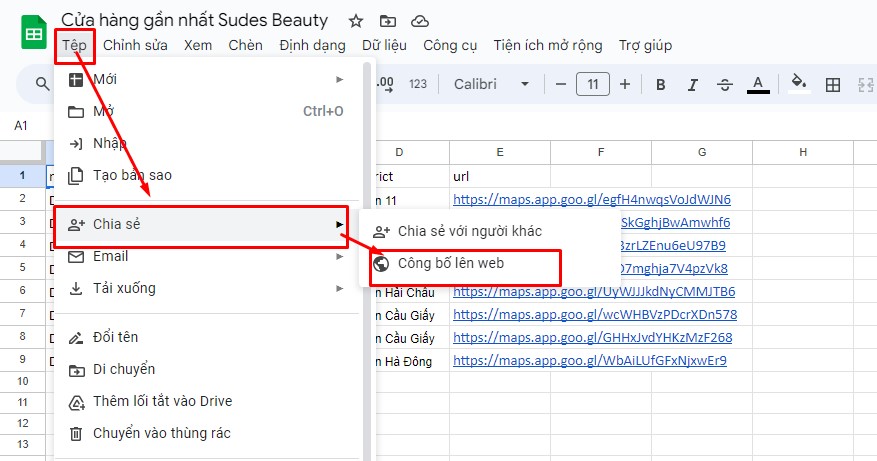Click the copy icon beside Tạo bản sao
This screenshot has height=461, width=877.
[76, 176]
